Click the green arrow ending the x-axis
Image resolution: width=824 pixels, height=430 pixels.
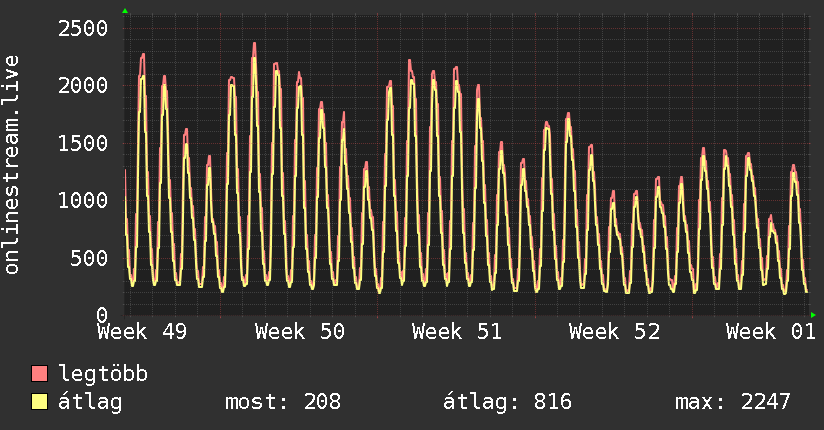coord(813,315)
